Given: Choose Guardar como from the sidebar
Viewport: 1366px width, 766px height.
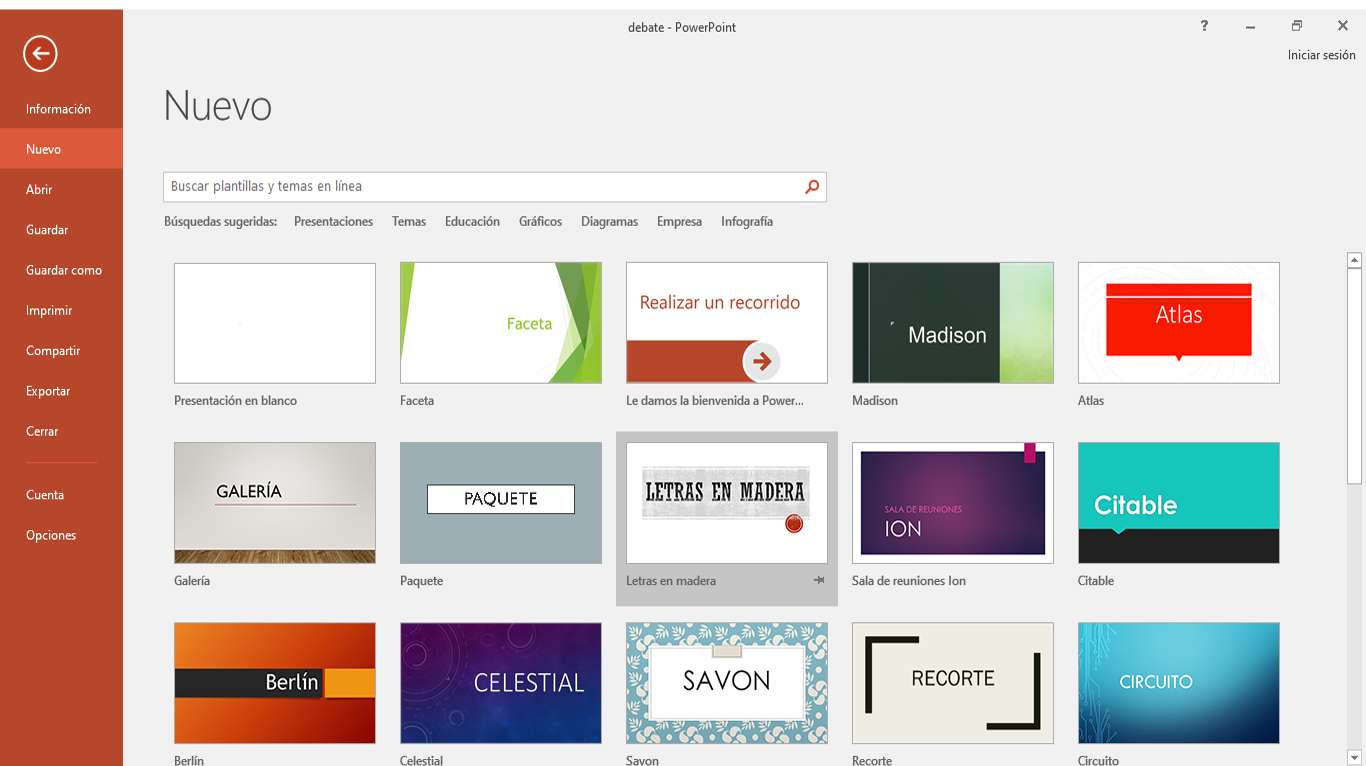Looking at the screenshot, I should pyautogui.click(x=64, y=270).
